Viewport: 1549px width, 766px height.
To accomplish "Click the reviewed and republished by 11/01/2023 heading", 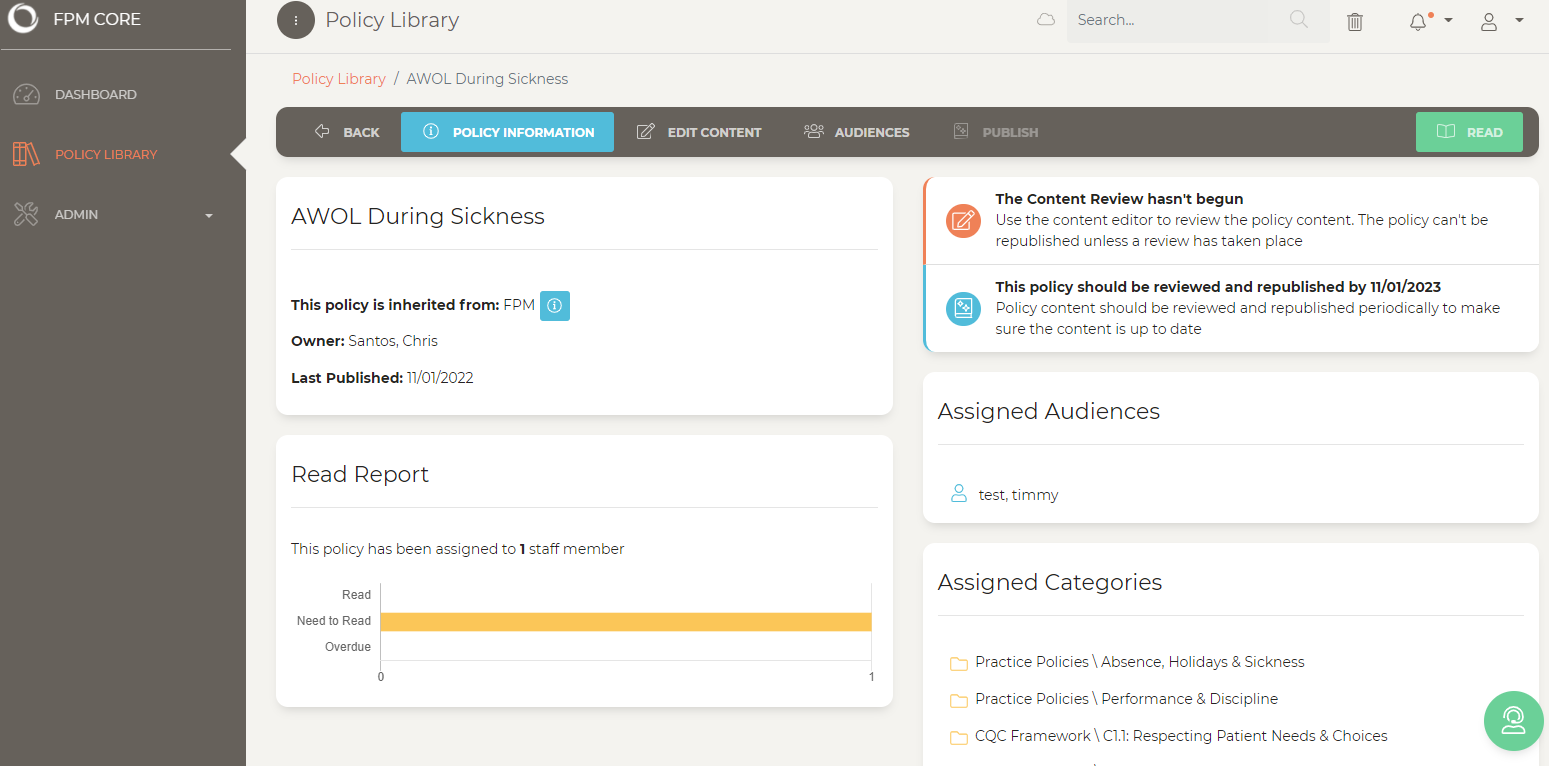I will 1218,287.
